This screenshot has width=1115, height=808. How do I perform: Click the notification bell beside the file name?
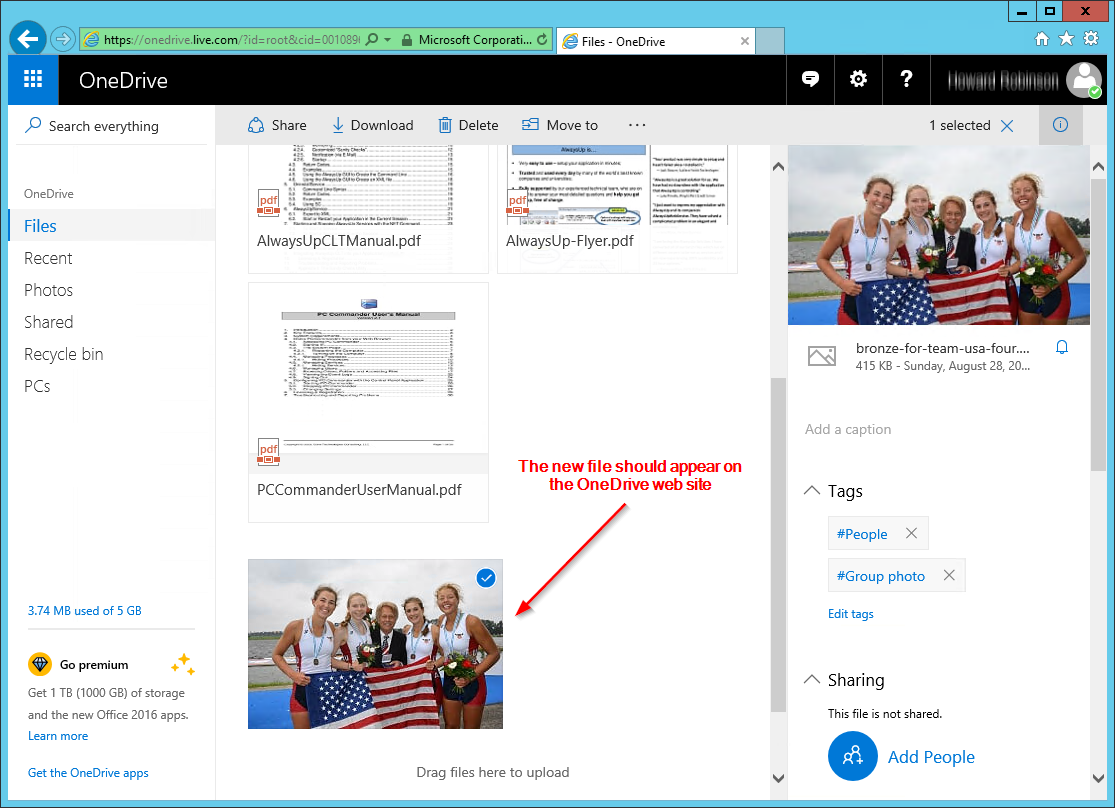1062,348
